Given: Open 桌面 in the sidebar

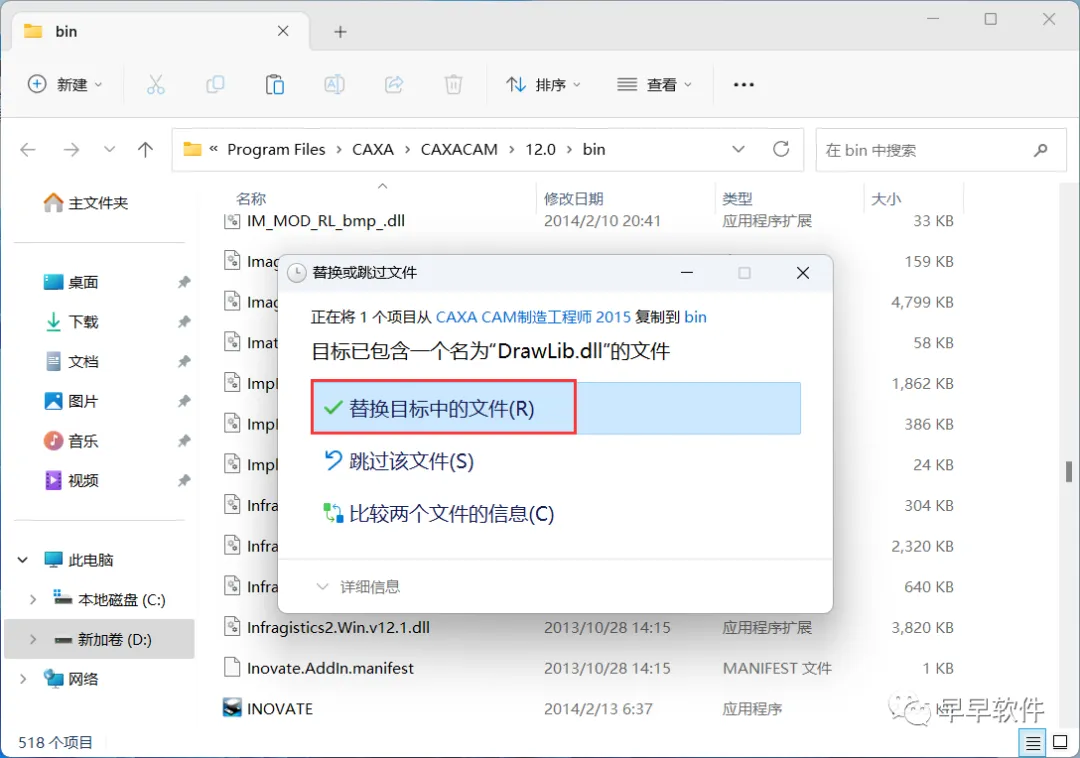Looking at the screenshot, I should click(71, 282).
